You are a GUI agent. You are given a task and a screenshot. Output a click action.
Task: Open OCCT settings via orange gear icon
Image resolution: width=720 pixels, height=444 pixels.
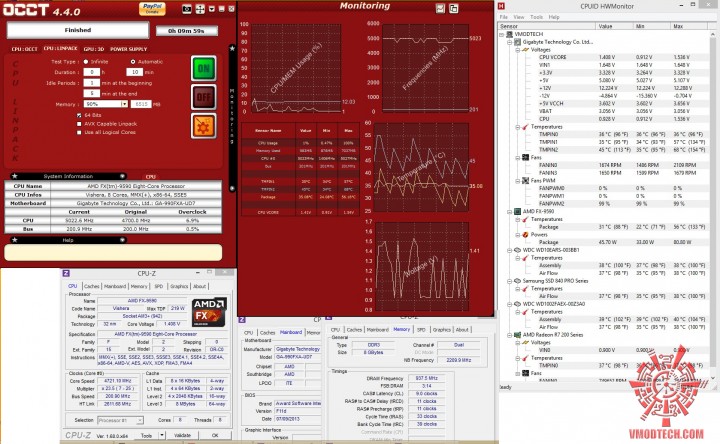(x=203, y=125)
